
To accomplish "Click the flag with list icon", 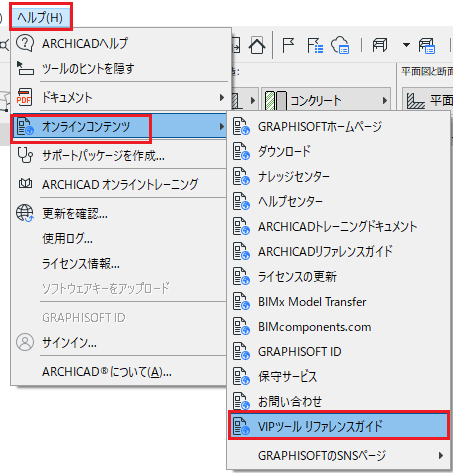I will [x=315, y=45].
